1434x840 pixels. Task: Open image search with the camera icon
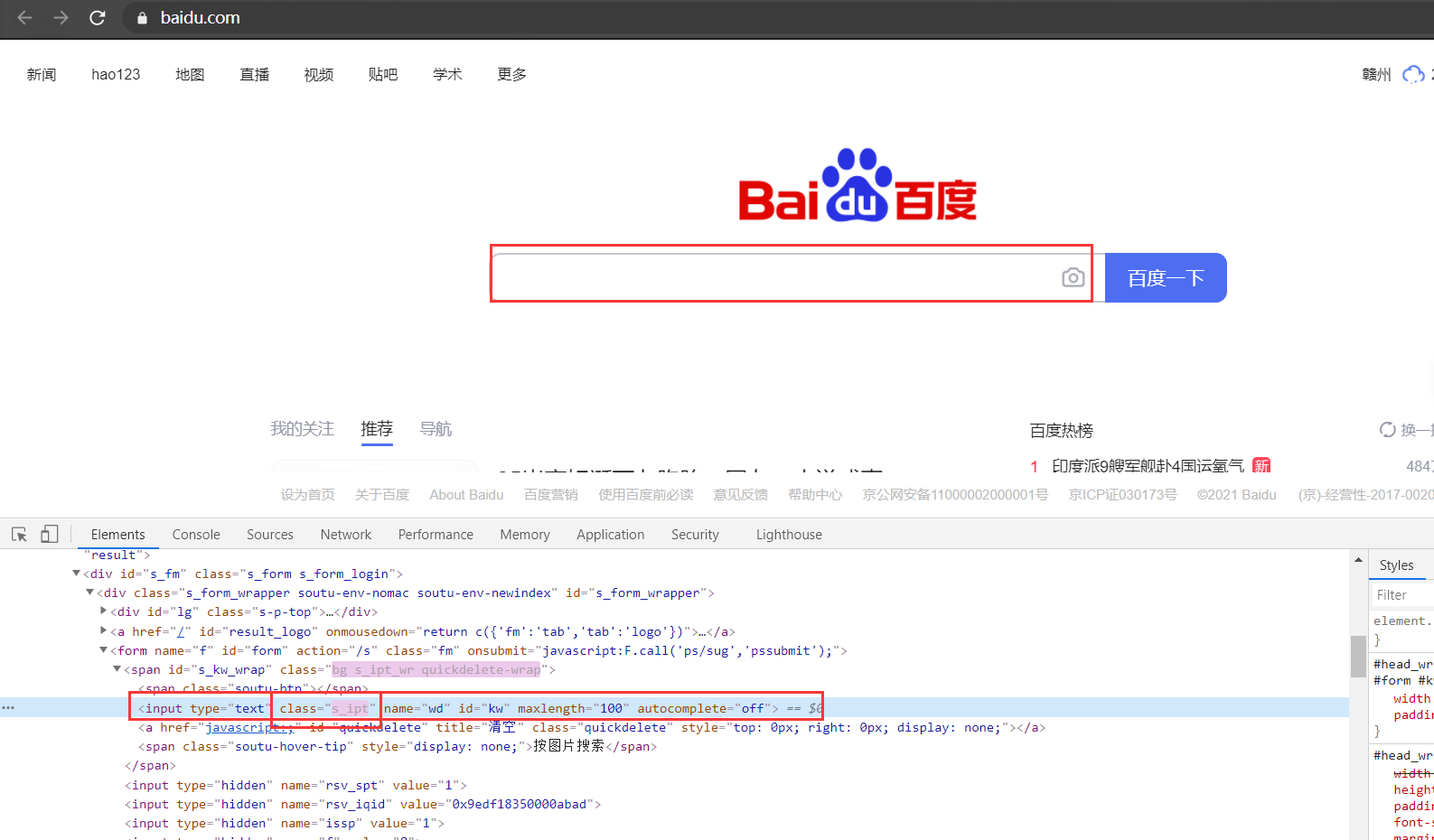pos(1073,277)
